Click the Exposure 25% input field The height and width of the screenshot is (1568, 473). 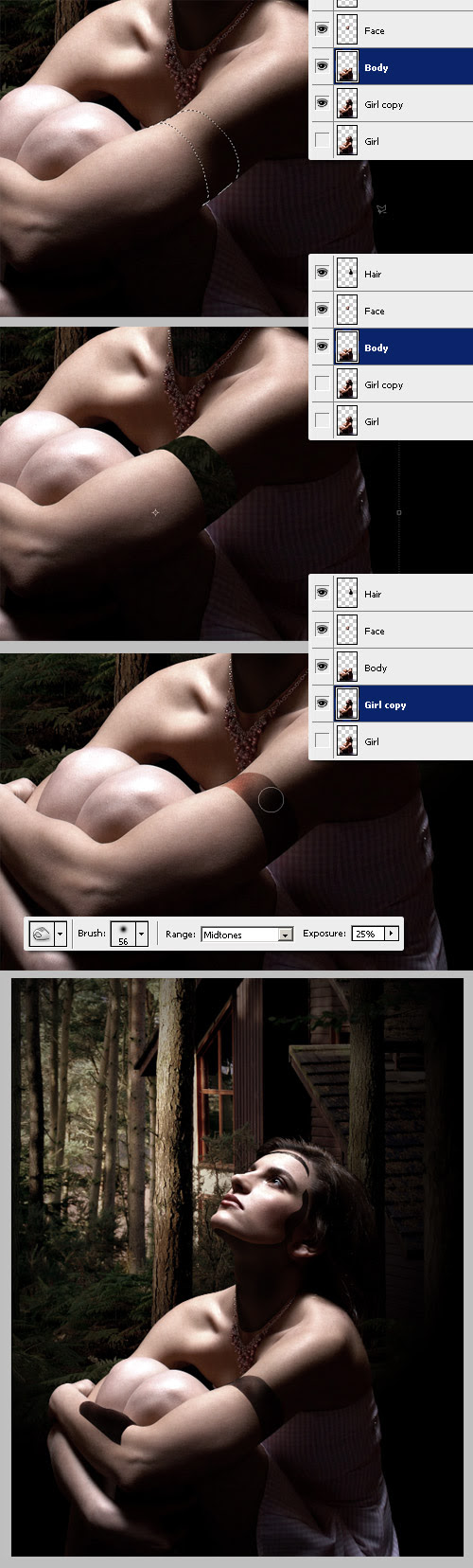[x=367, y=934]
